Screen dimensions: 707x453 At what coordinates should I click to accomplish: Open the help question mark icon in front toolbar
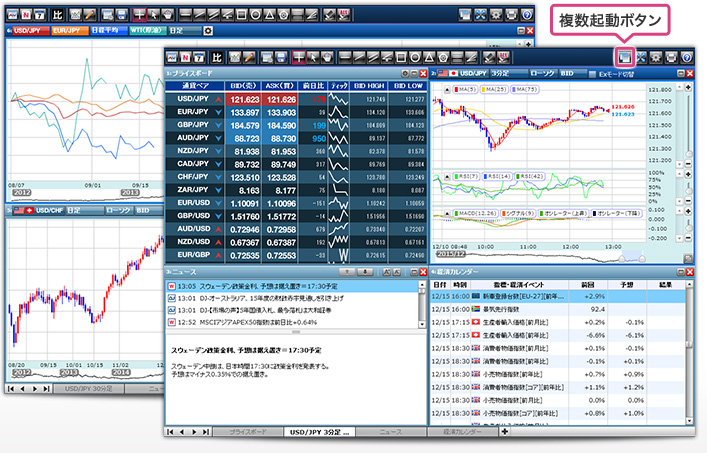click(x=687, y=57)
